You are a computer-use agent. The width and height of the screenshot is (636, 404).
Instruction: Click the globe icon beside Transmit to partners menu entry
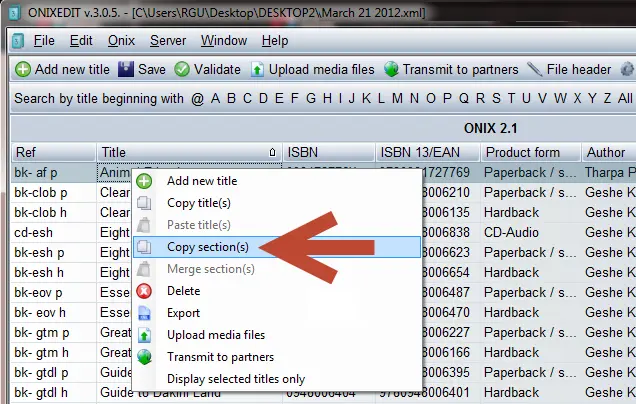point(144,357)
